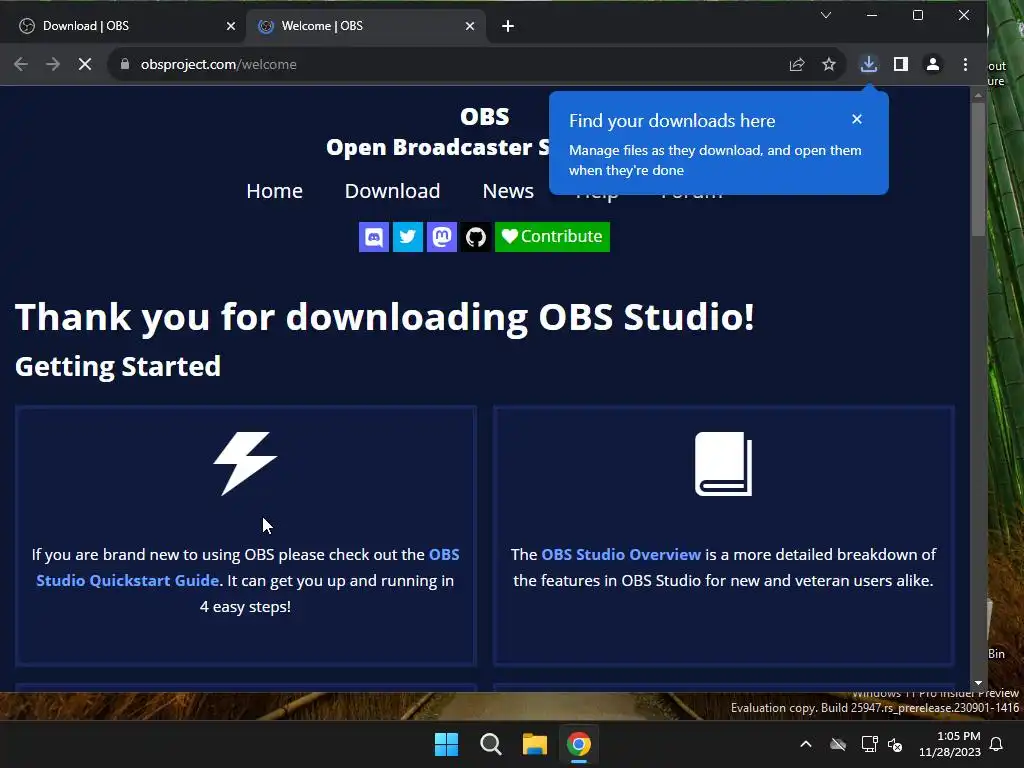Close the Download | OBS tab
Screen dimensions: 1024x768
pos(231,26)
